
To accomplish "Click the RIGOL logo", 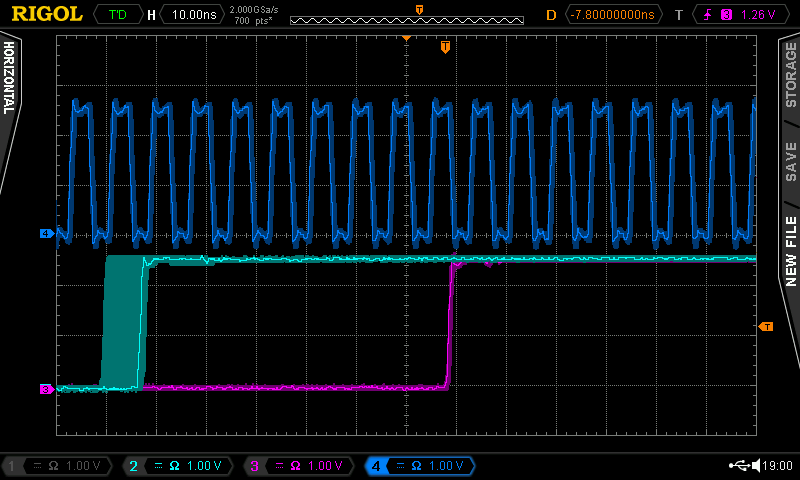I will 46,14.
